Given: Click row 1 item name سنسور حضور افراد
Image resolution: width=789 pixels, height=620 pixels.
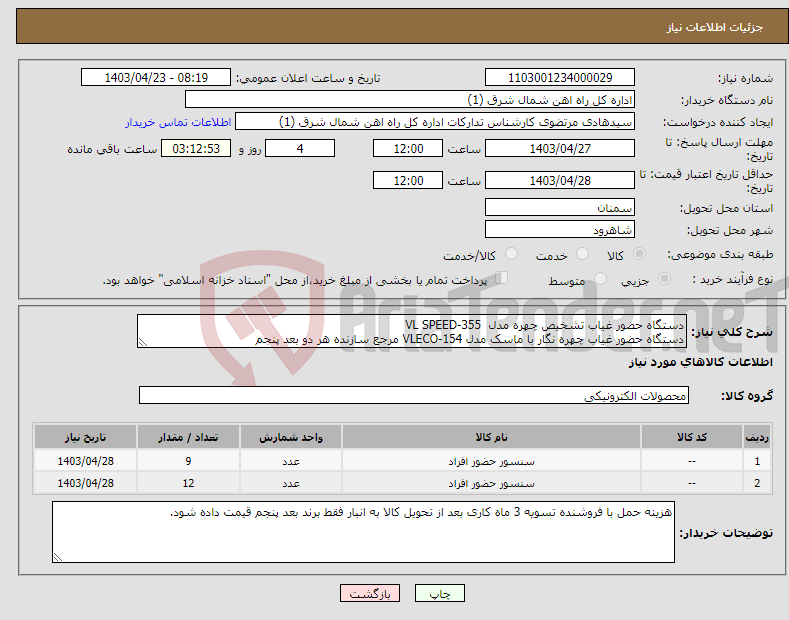Looking at the screenshot, I should tap(491, 461).
